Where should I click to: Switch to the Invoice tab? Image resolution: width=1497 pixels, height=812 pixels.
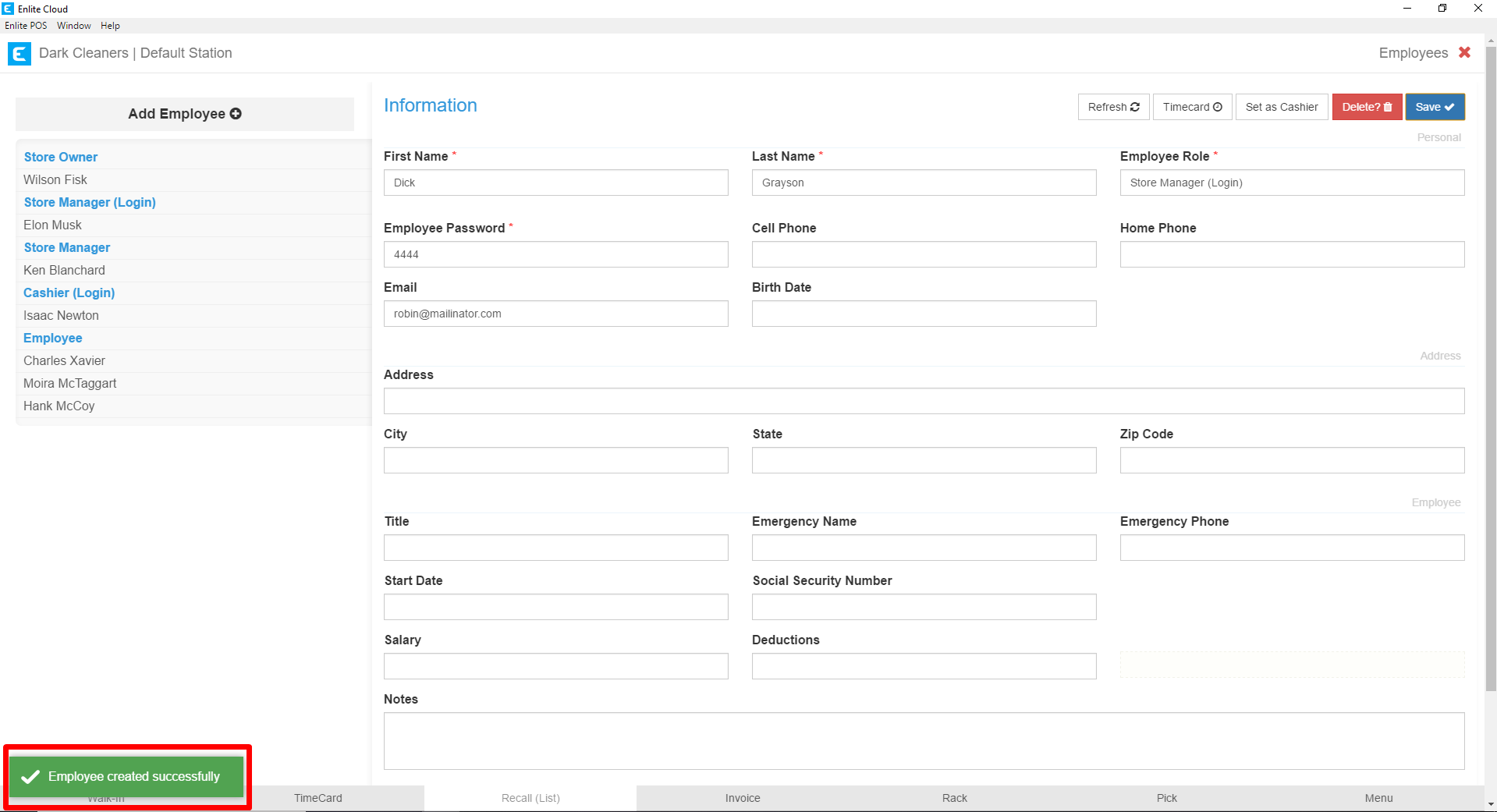click(x=743, y=798)
